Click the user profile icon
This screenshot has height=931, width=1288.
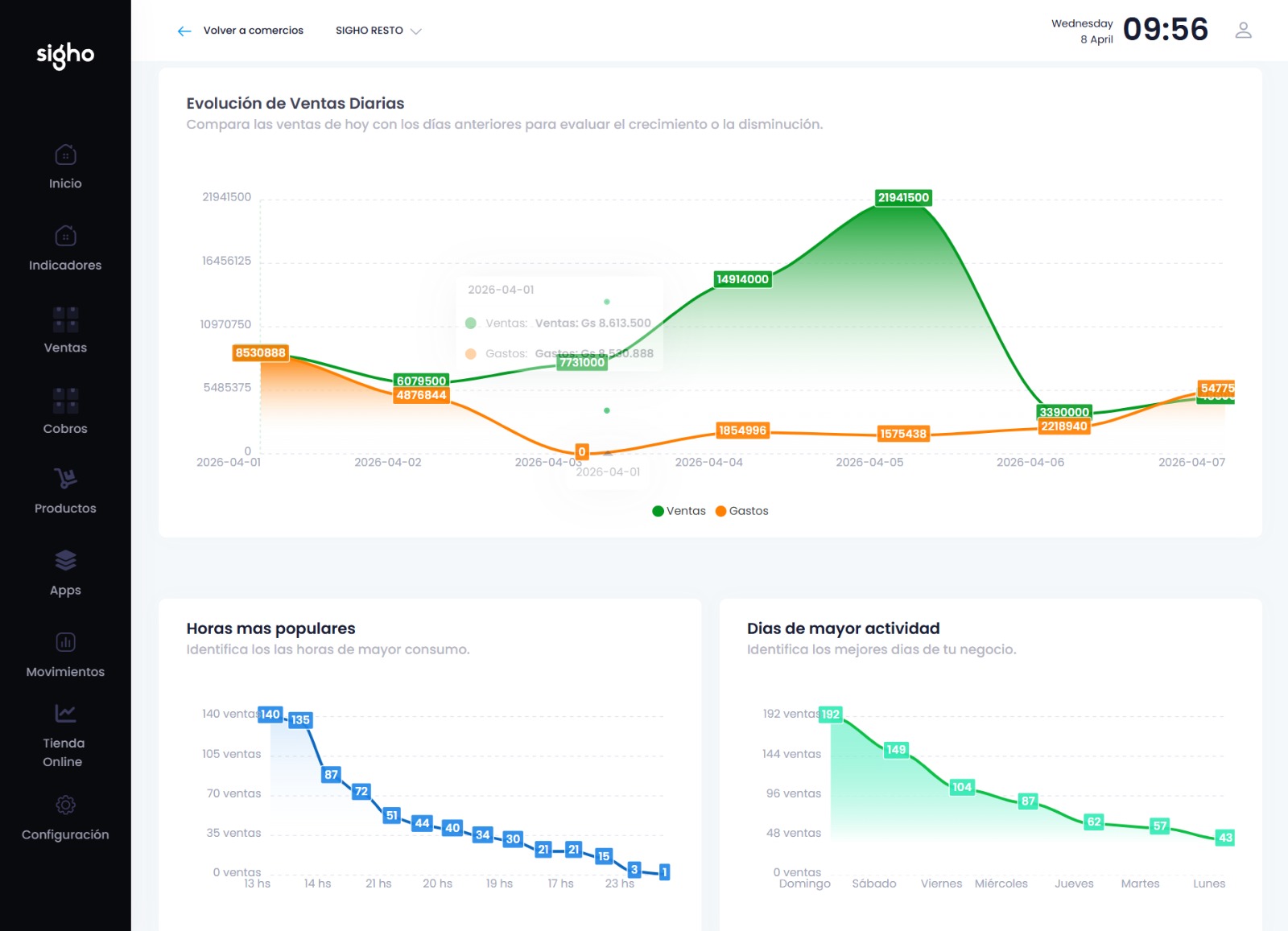pos(1243,31)
